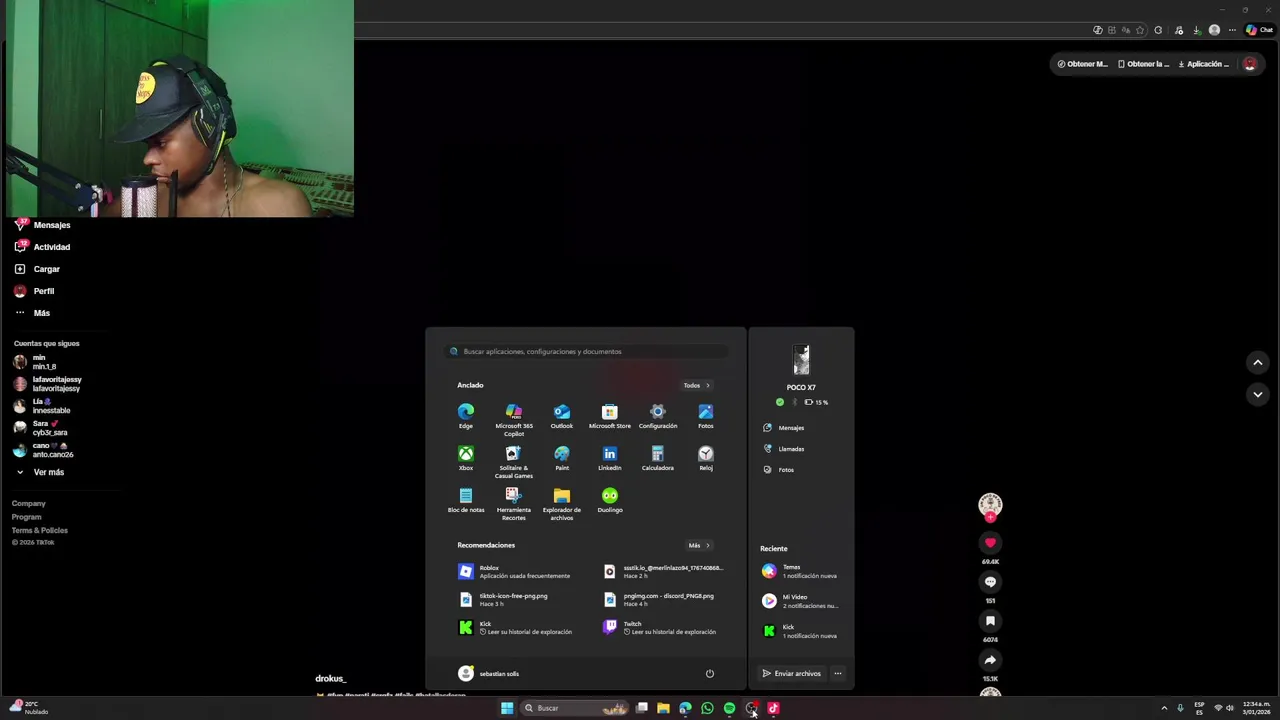Open the TikTok comments bubble icon
Viewport: 1280px width, 720px height.
point(990,582)
